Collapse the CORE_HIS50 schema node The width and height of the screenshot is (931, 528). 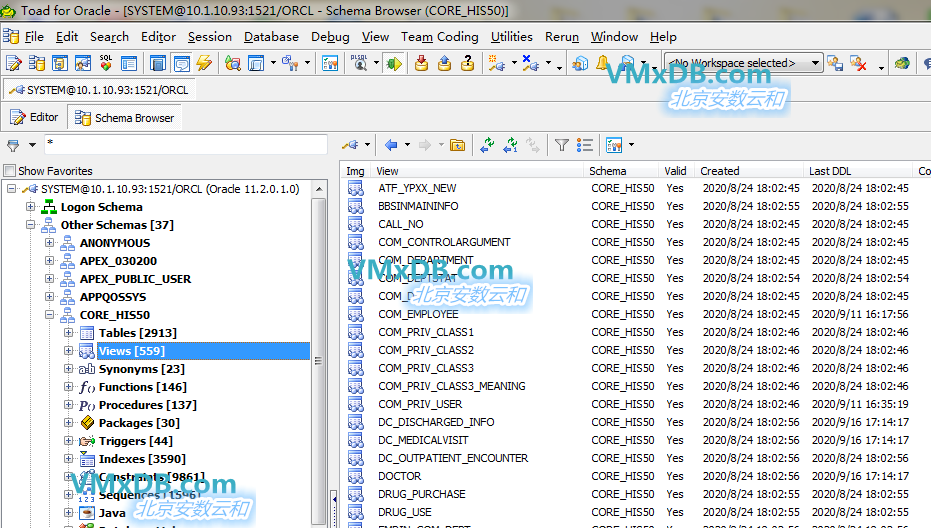tap(49, 315)
